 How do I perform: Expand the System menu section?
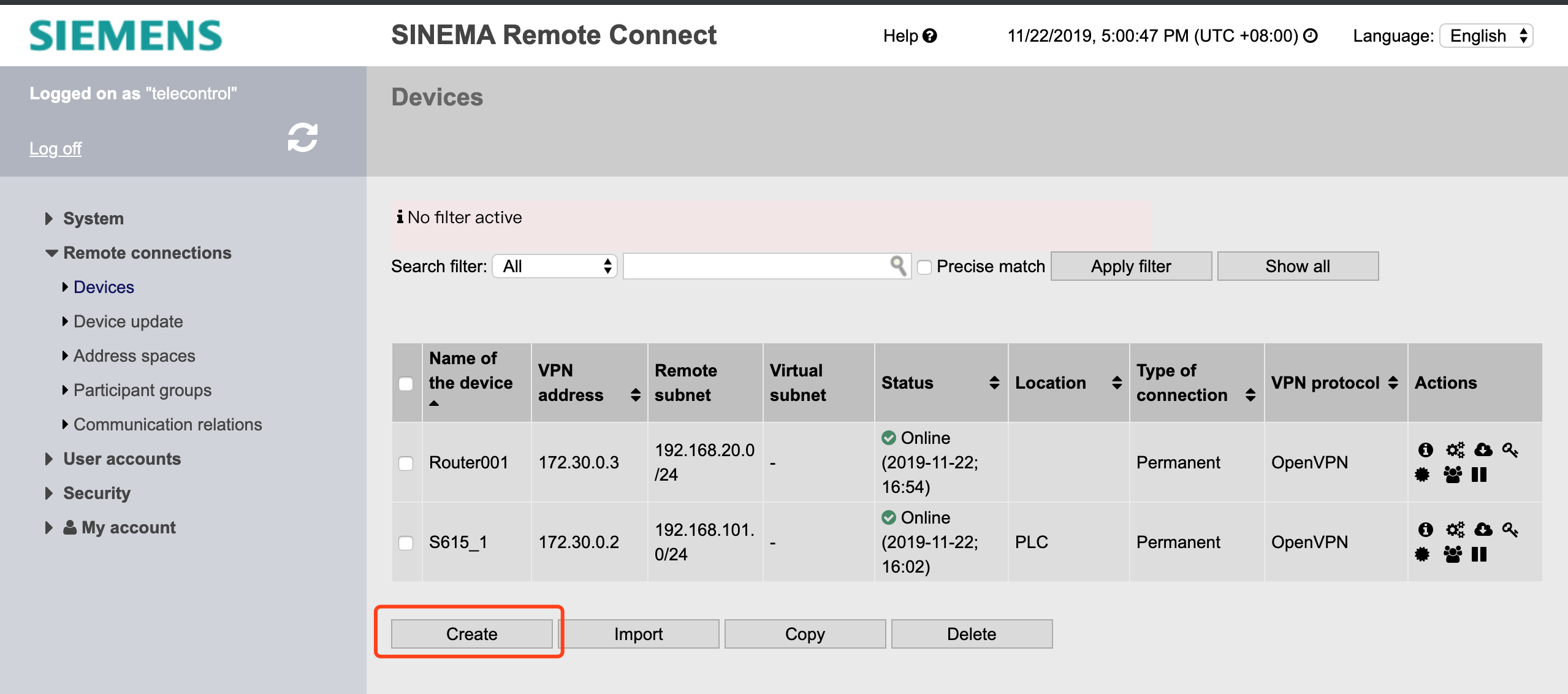(93, 218)
